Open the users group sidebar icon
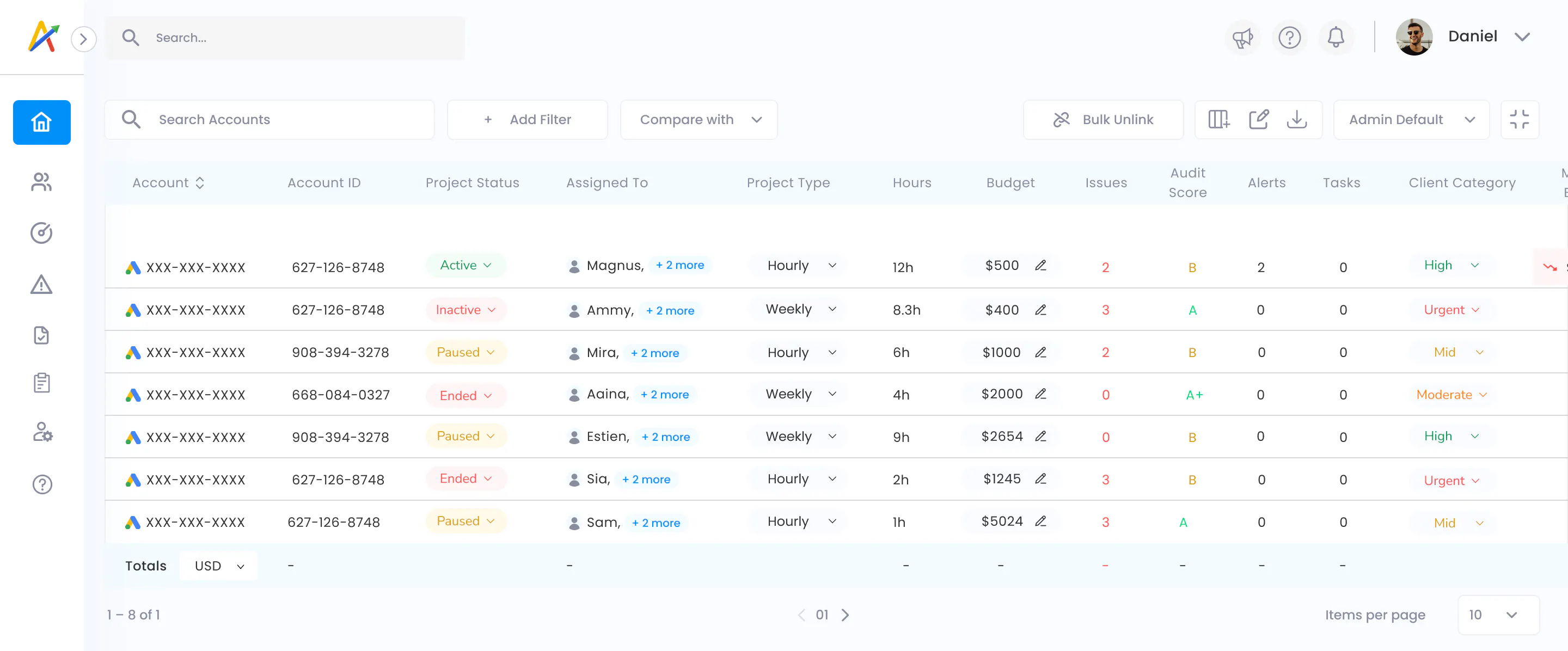Image resolution: width=1568 pixels, height=651 pixels. tap(41, 181)
